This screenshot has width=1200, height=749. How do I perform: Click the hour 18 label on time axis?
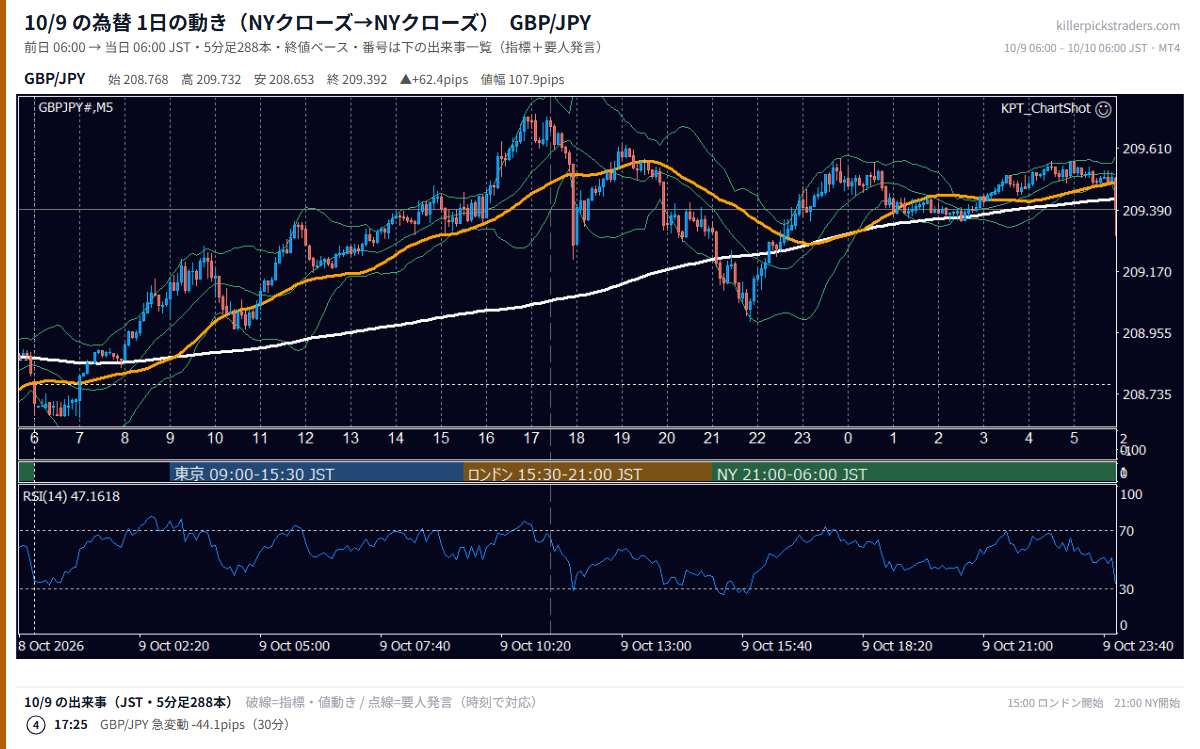point(576,438)
